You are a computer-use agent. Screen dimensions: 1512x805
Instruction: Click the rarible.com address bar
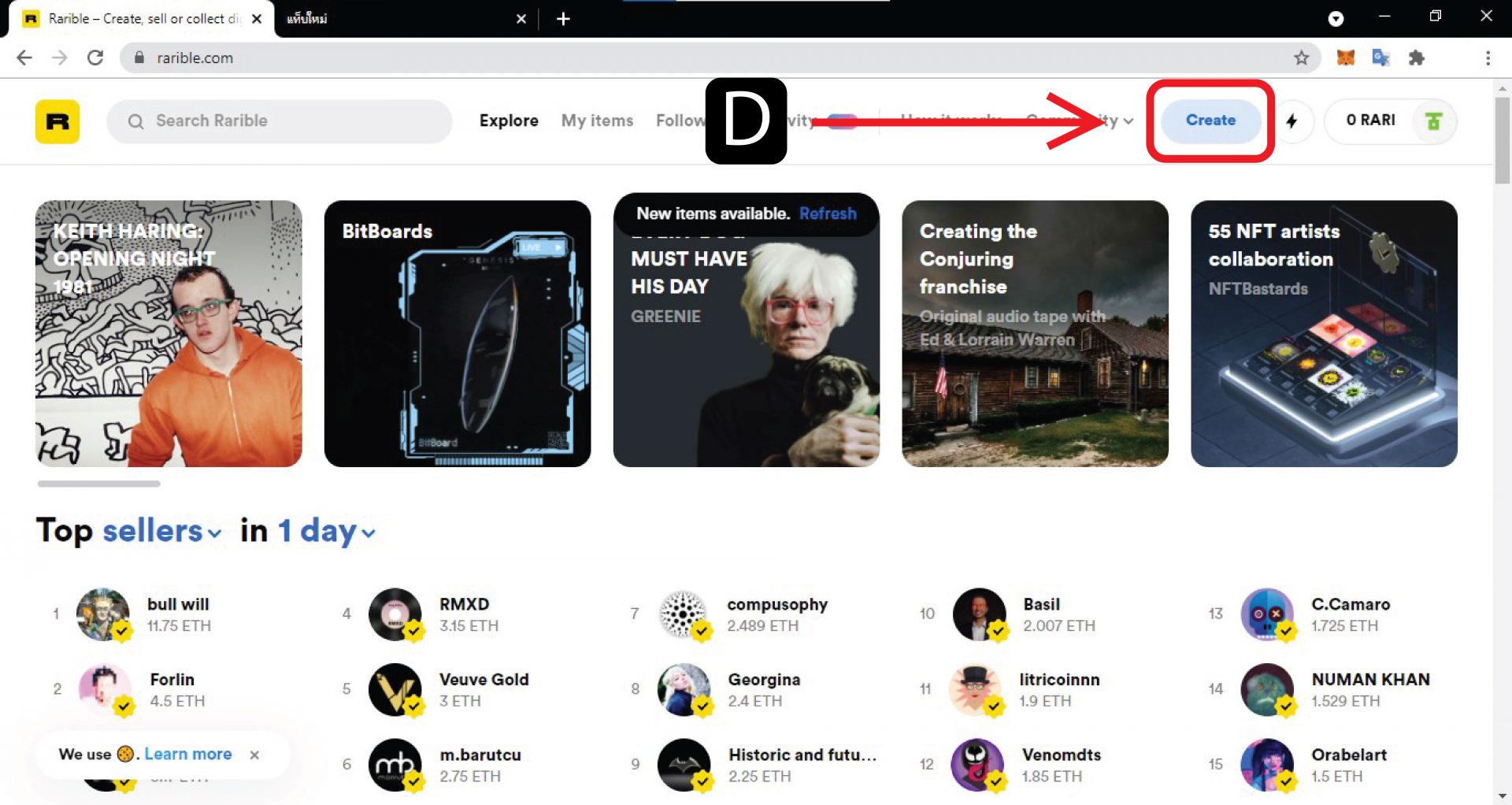point(720,57)
